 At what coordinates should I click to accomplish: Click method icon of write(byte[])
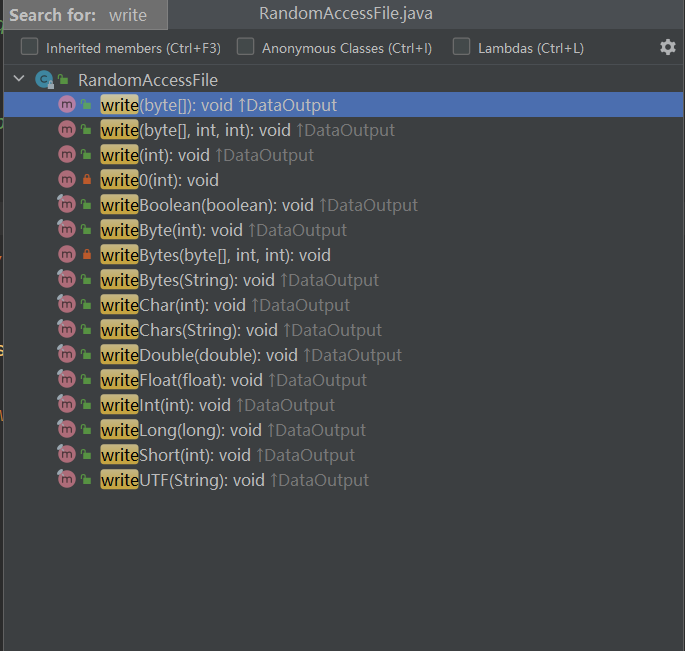[x=67, y=104]
